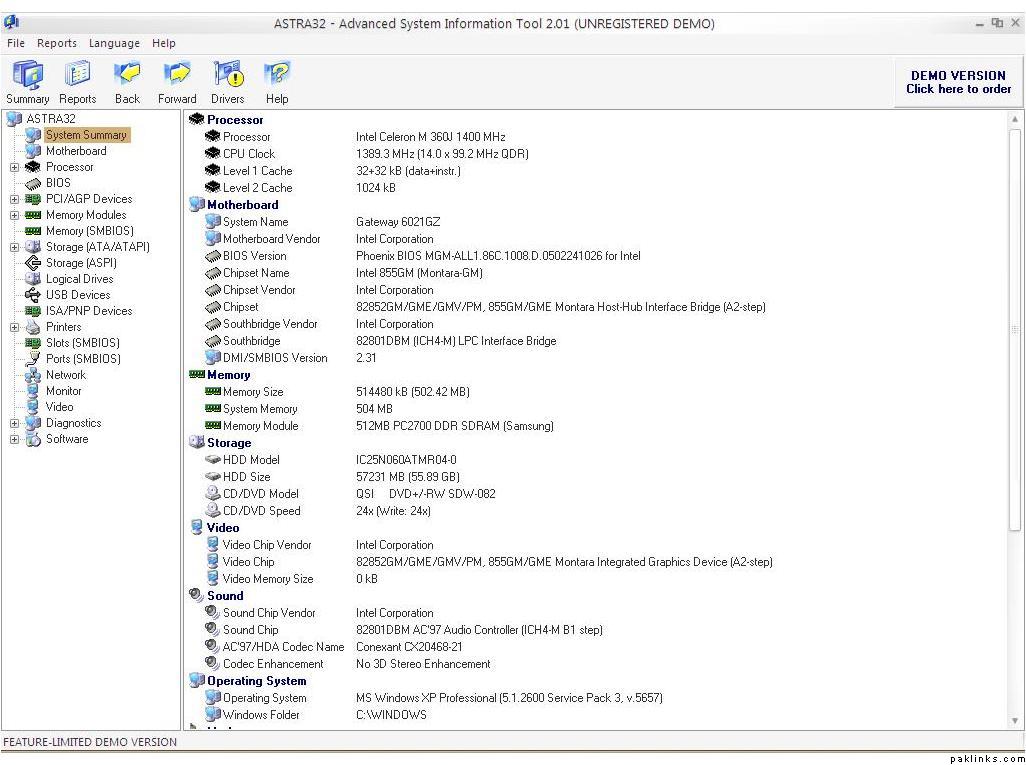Screen dimensions: 1026x765
Task: Expand the Processor tree node
Action: point(15,167)
